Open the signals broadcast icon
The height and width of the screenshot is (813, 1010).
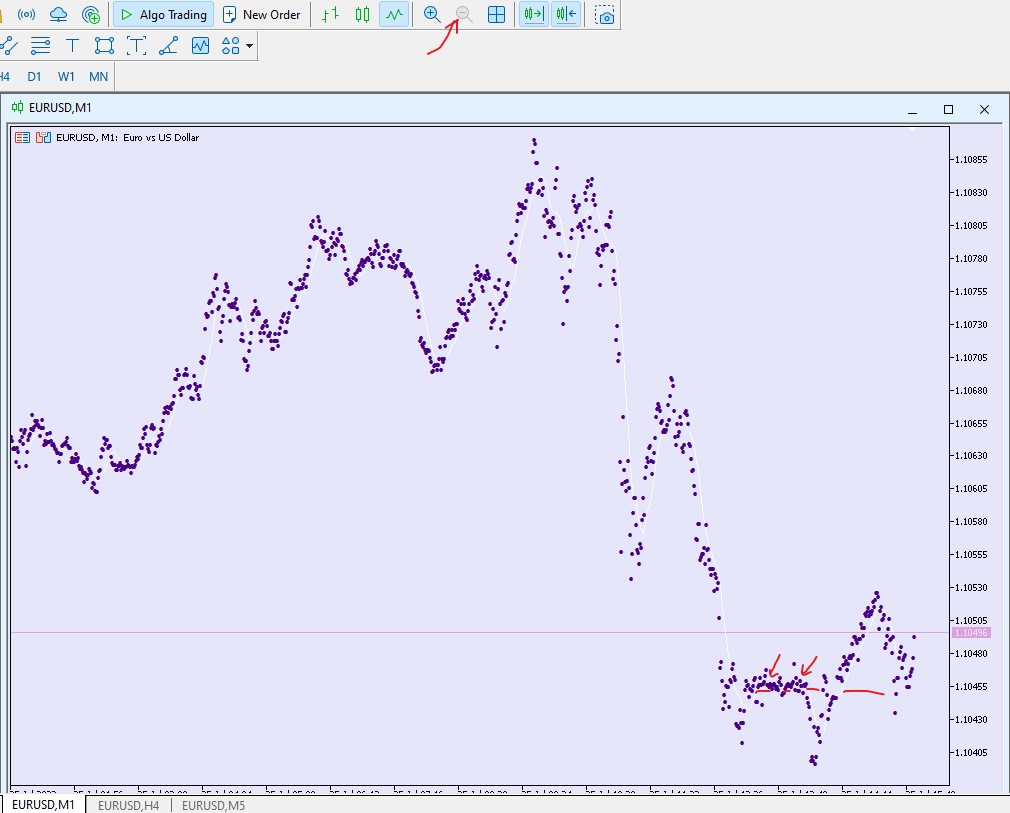tap(27, 15)
